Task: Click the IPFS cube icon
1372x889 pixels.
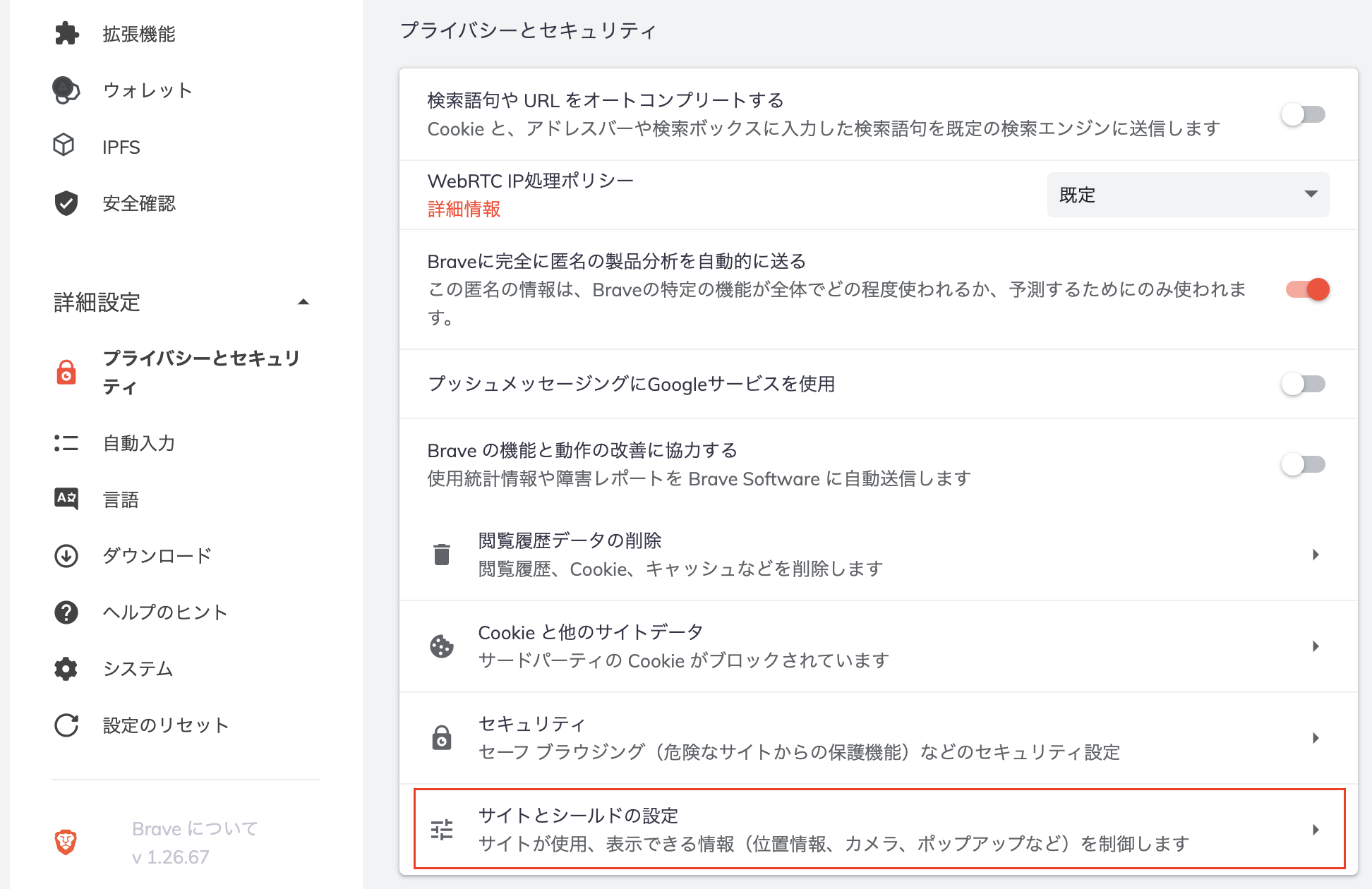Action: click(x=64, y=145)
